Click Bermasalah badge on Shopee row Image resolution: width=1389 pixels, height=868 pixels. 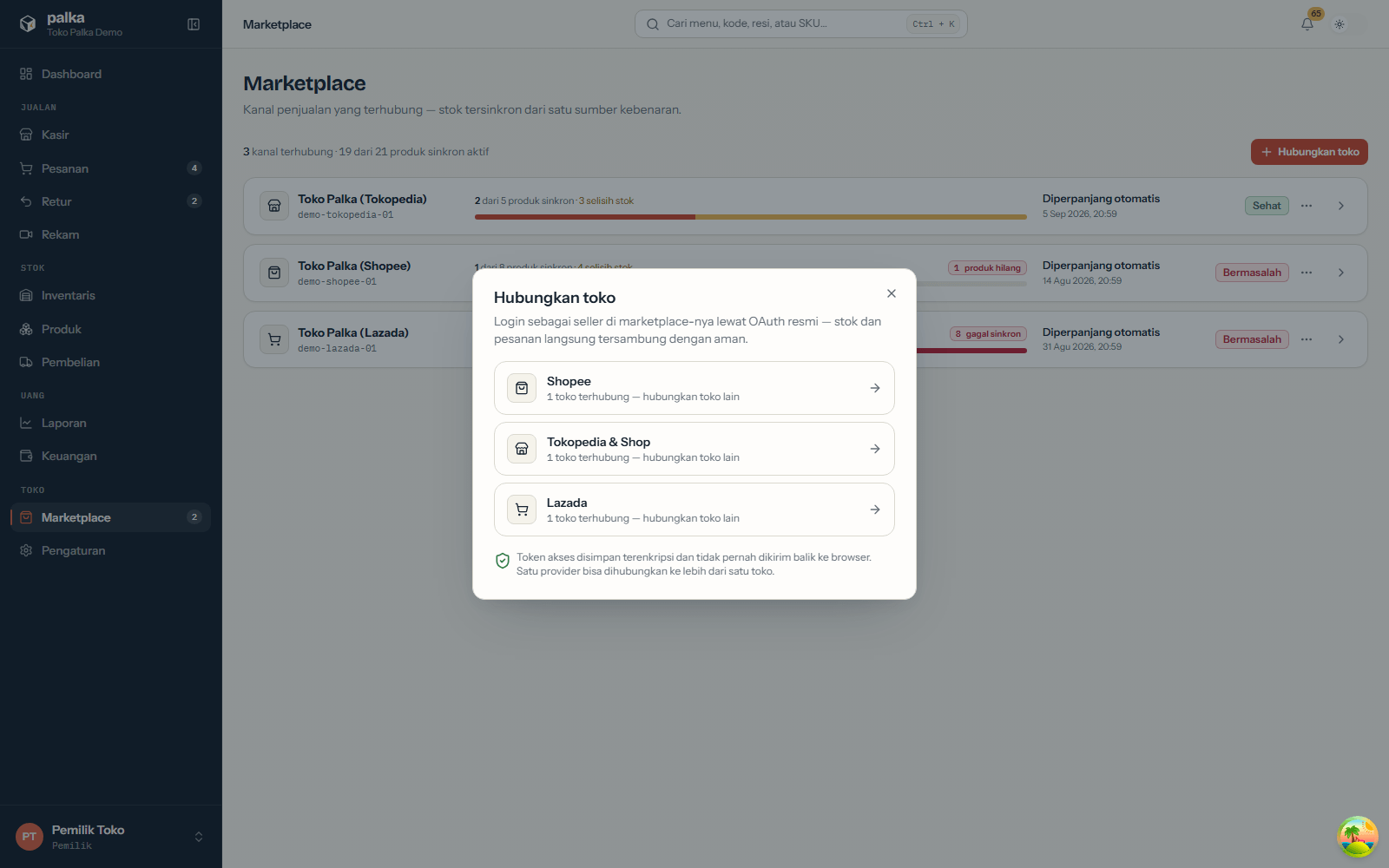[1252, 273]
